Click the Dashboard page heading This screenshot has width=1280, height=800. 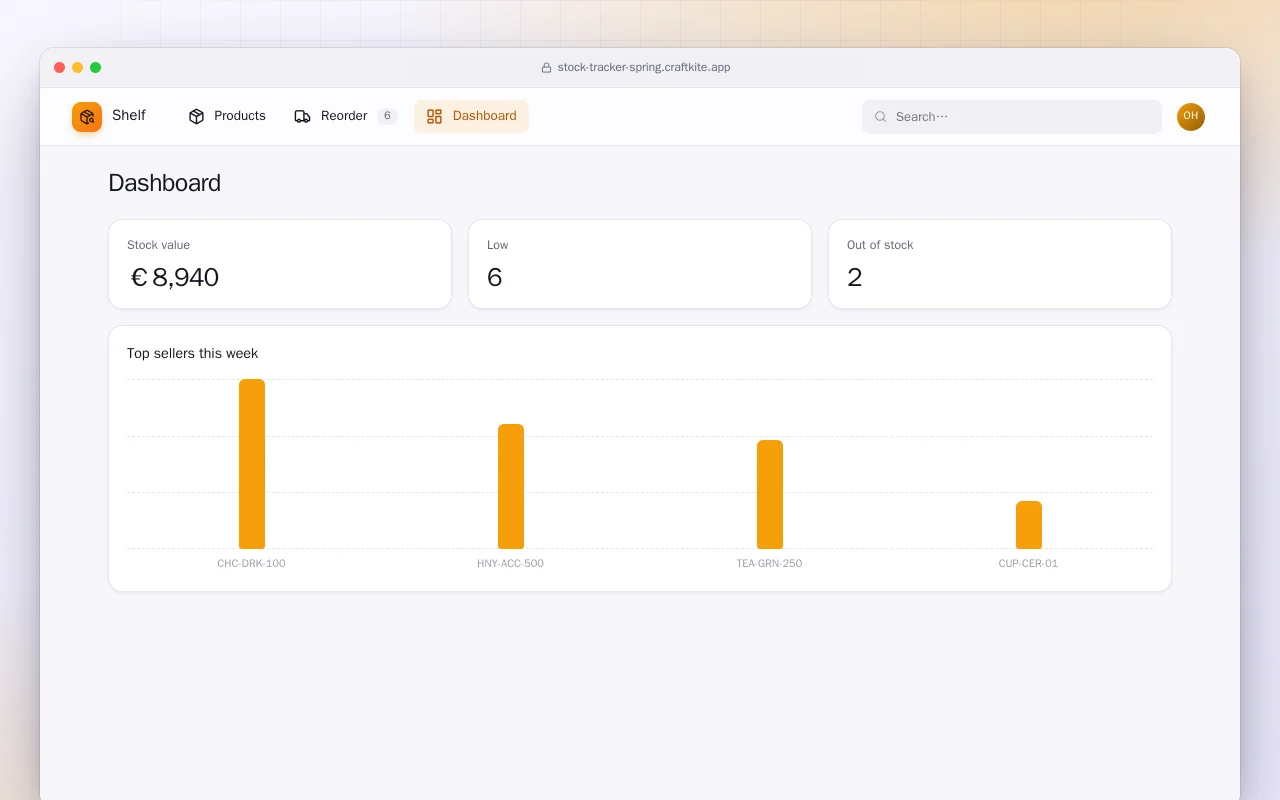(x=164, y=183)
